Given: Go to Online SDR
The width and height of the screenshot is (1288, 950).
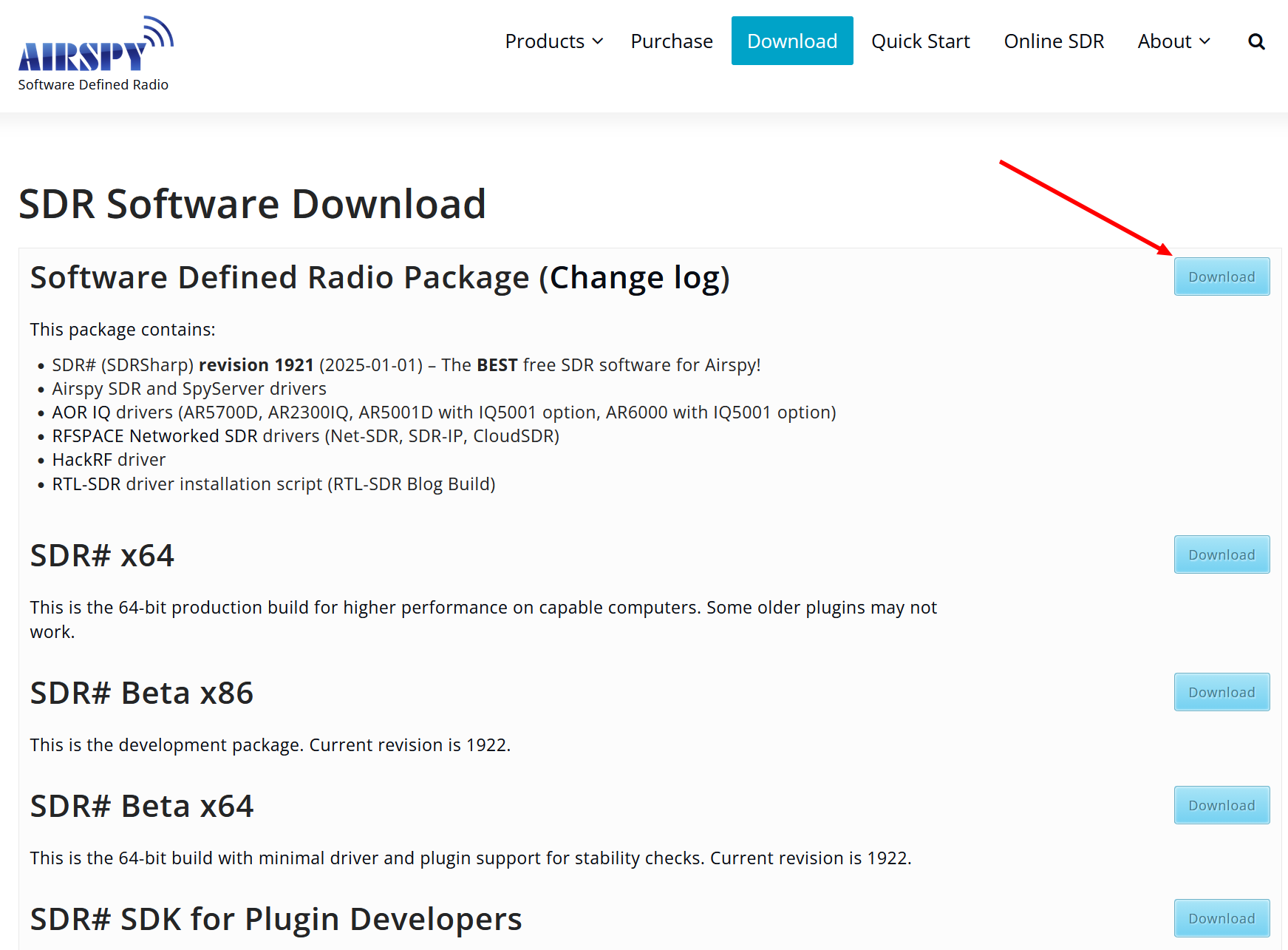Looking at the screenshot, I should (x=1054, y=41).
